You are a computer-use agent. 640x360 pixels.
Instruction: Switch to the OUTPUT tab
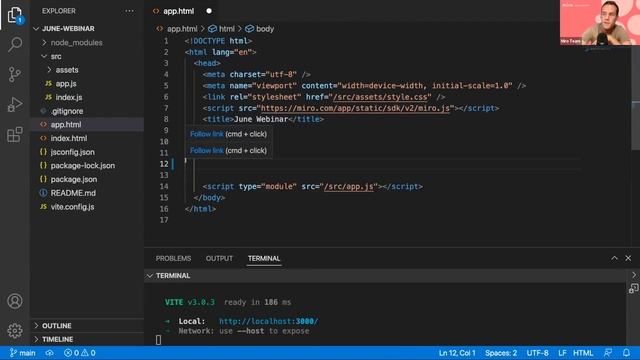(x=219, y=258)
